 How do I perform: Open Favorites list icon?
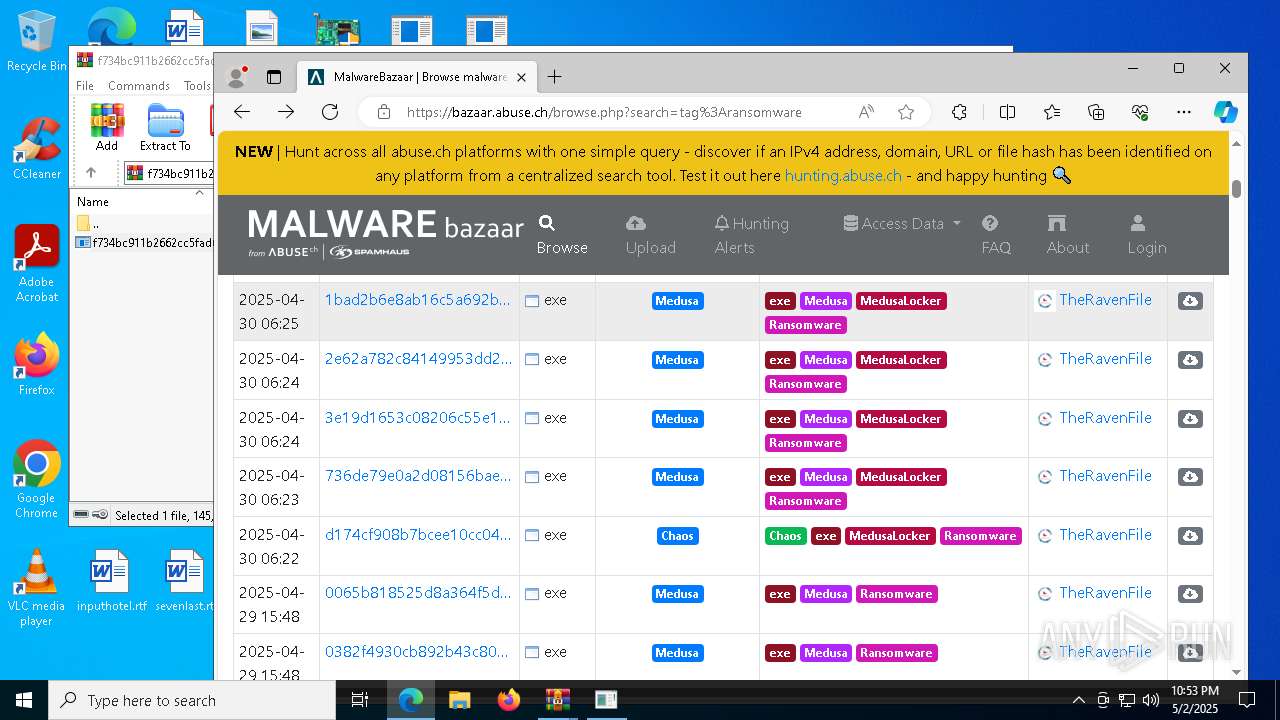click(1052, 112)
